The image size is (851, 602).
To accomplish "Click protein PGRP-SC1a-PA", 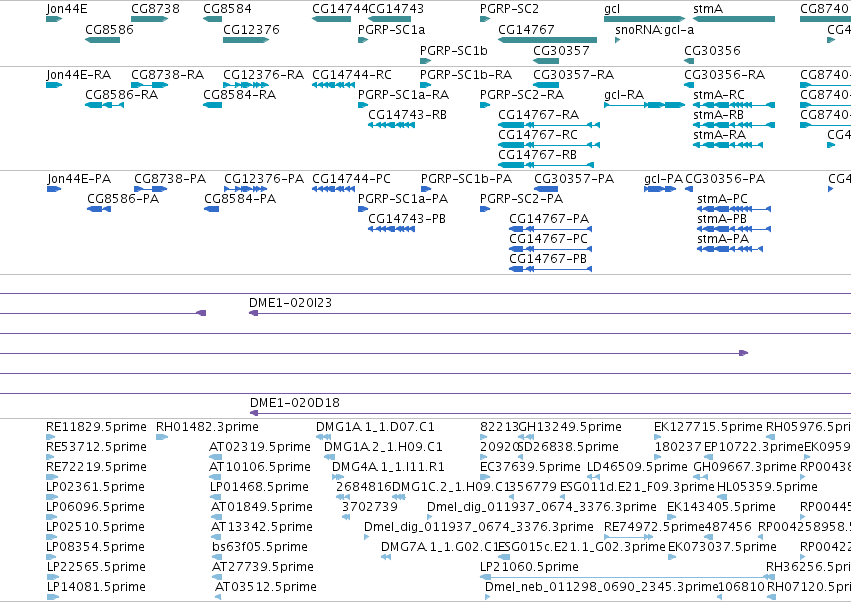I will [x=403, y=199].
